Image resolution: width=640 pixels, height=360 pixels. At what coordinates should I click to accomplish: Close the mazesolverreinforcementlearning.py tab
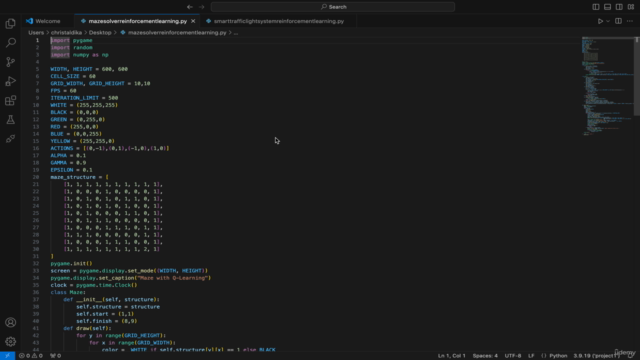pos(193,21)
